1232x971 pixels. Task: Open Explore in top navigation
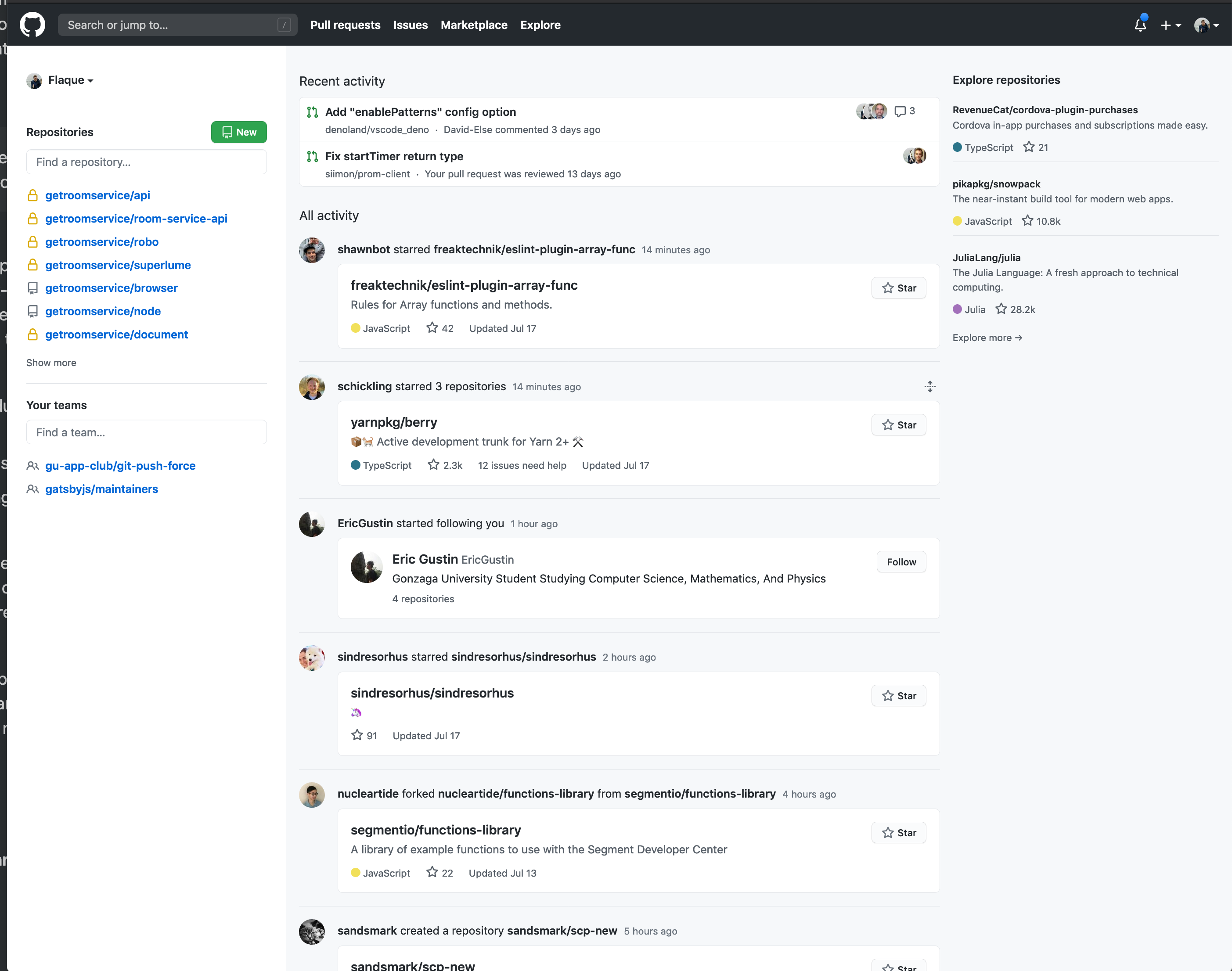pos(540,25)
